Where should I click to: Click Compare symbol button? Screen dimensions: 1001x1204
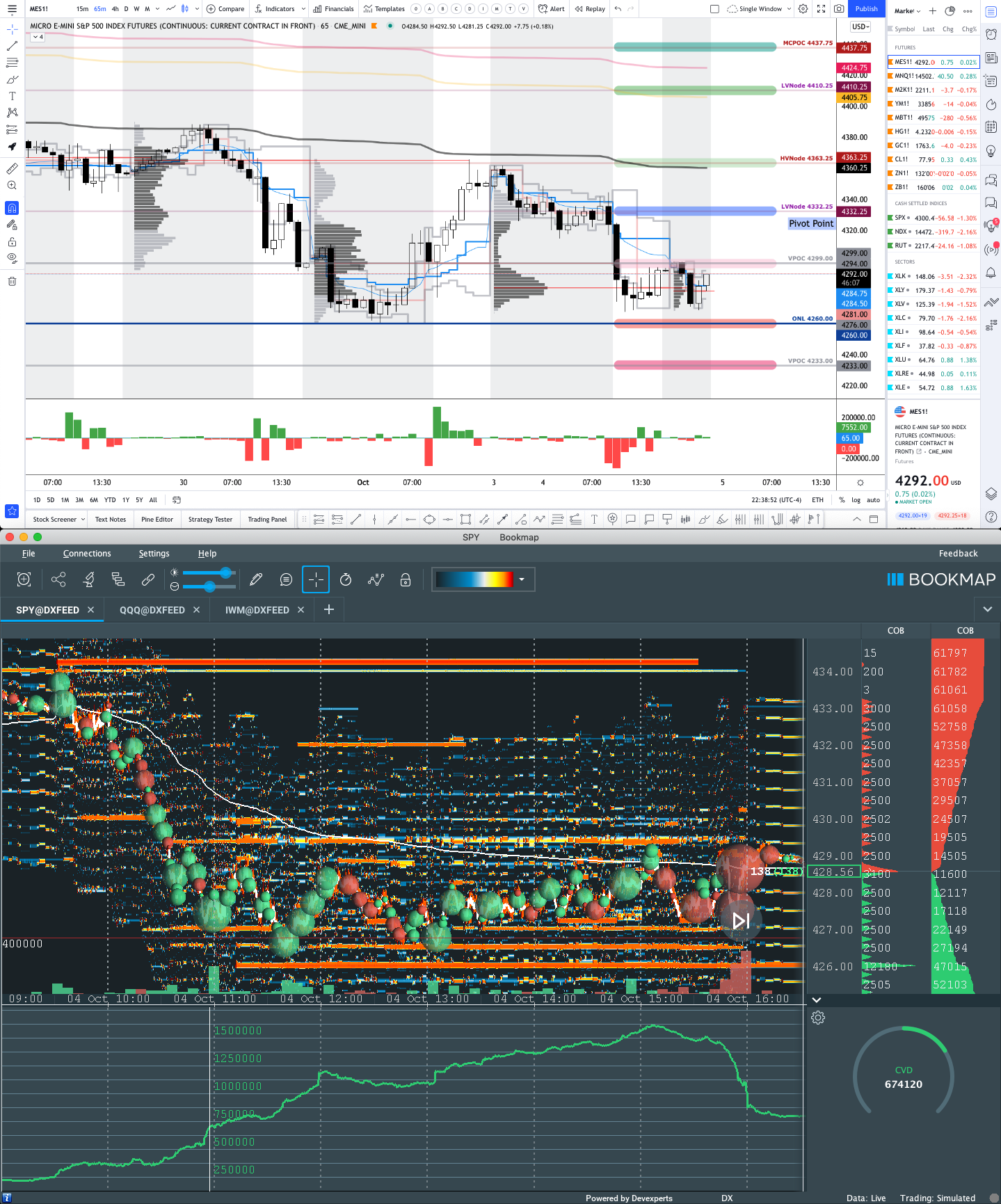point(225,9)
